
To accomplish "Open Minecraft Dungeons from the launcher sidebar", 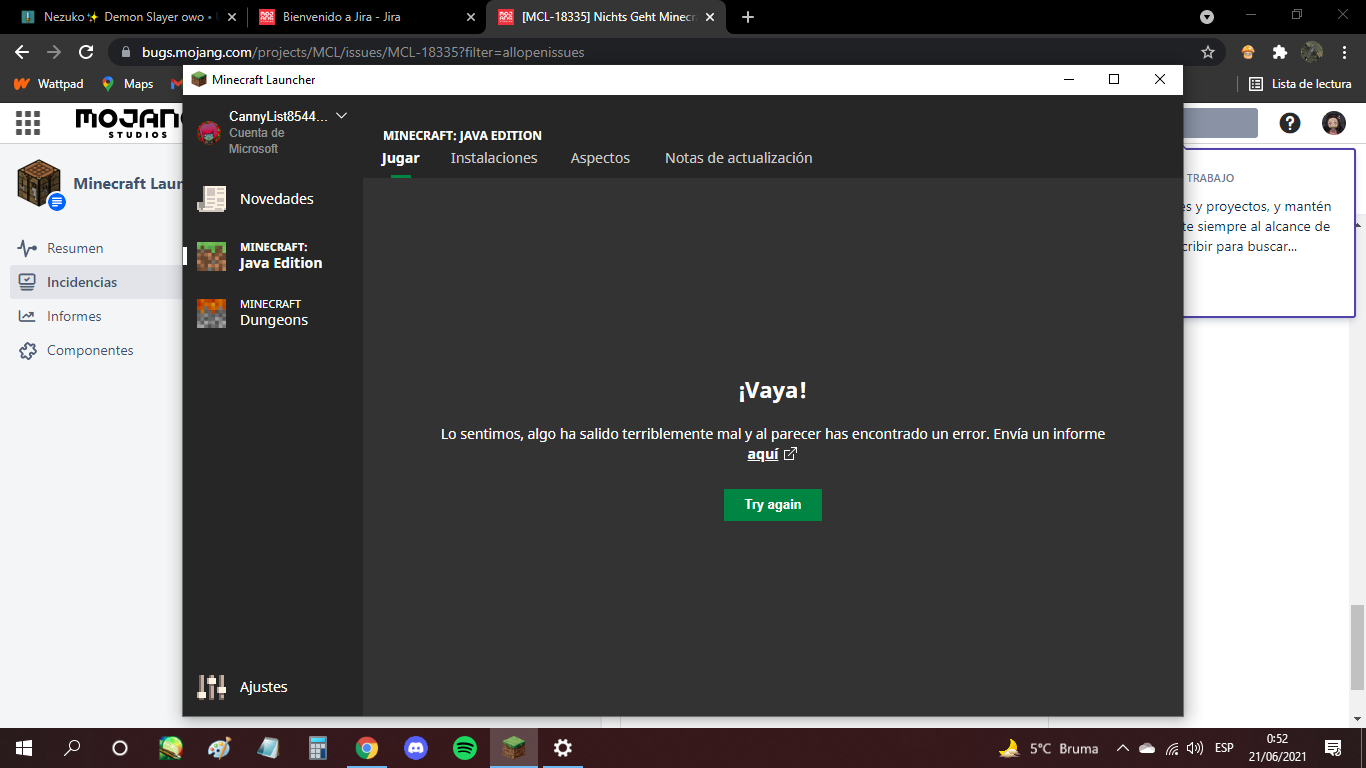I will point(272,313).
